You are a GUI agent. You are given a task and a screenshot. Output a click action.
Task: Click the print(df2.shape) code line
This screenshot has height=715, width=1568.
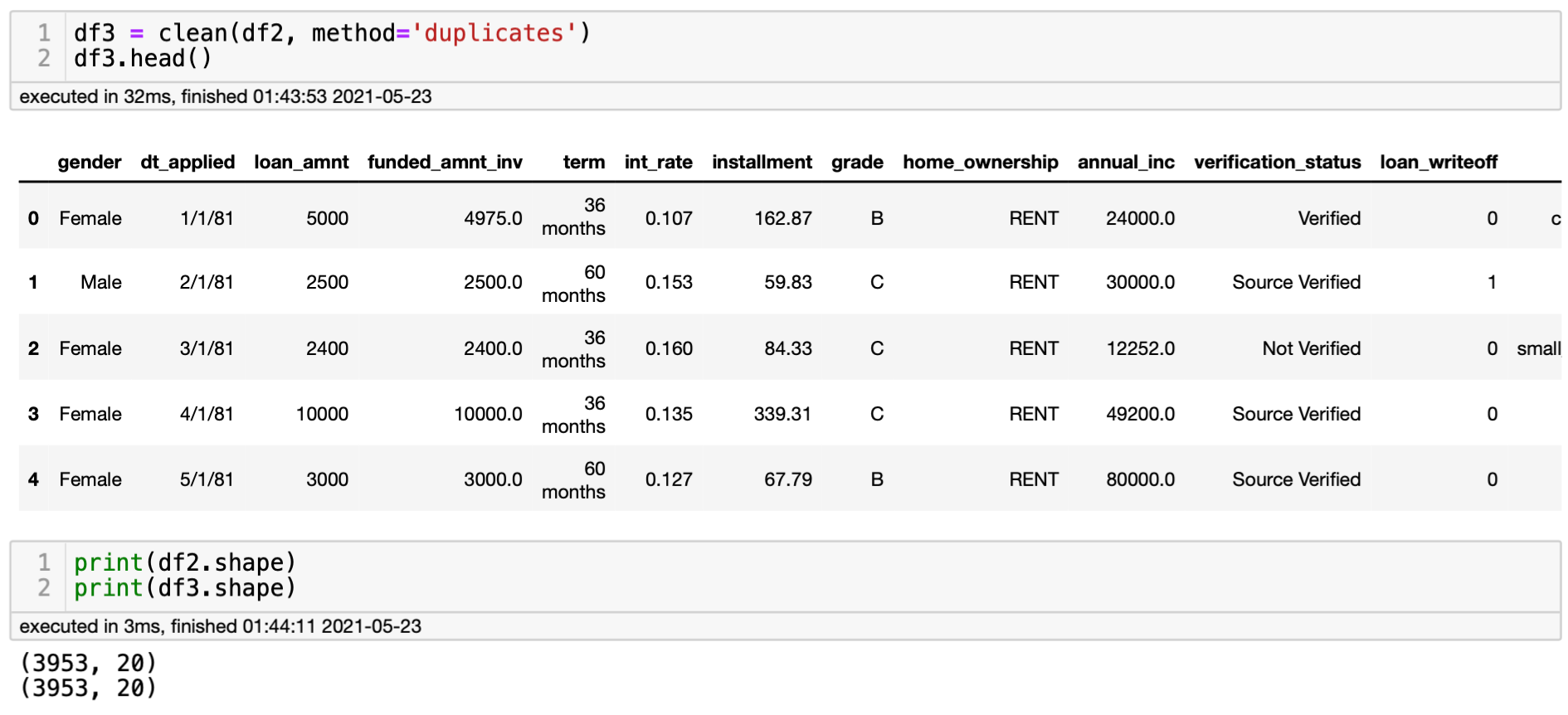coord(184,562)
